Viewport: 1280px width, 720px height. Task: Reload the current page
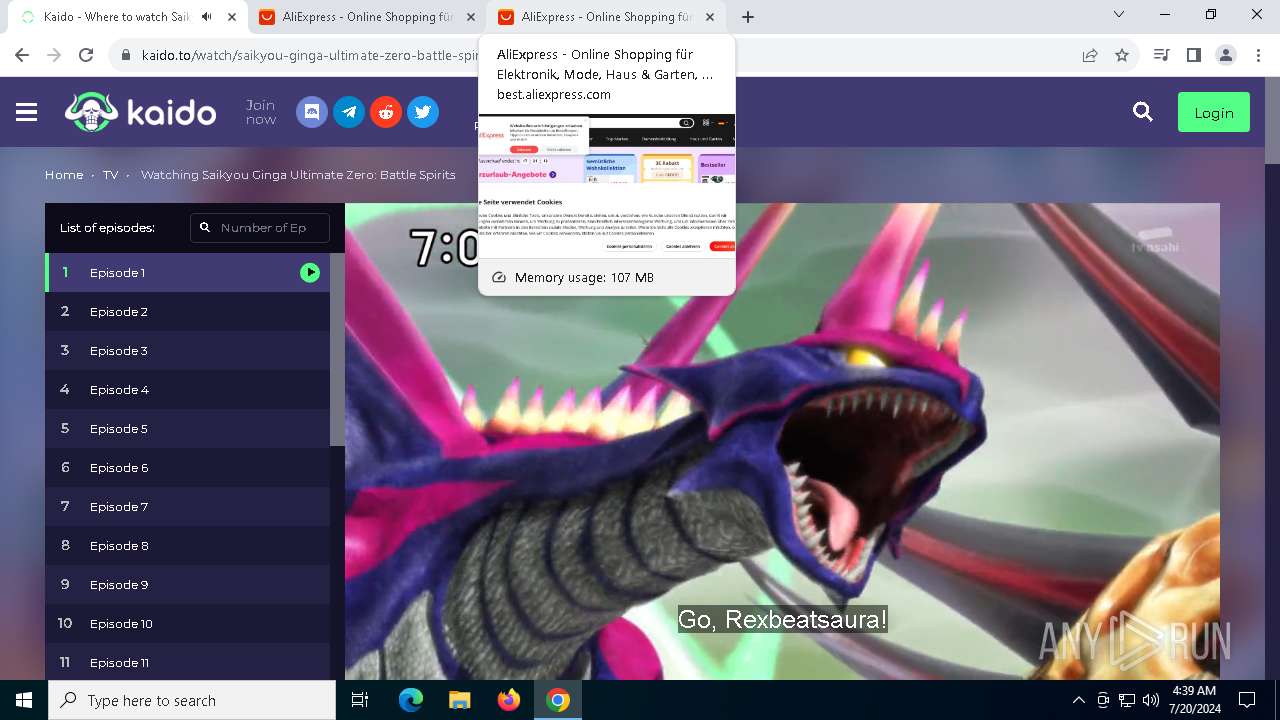coord(86,55)
